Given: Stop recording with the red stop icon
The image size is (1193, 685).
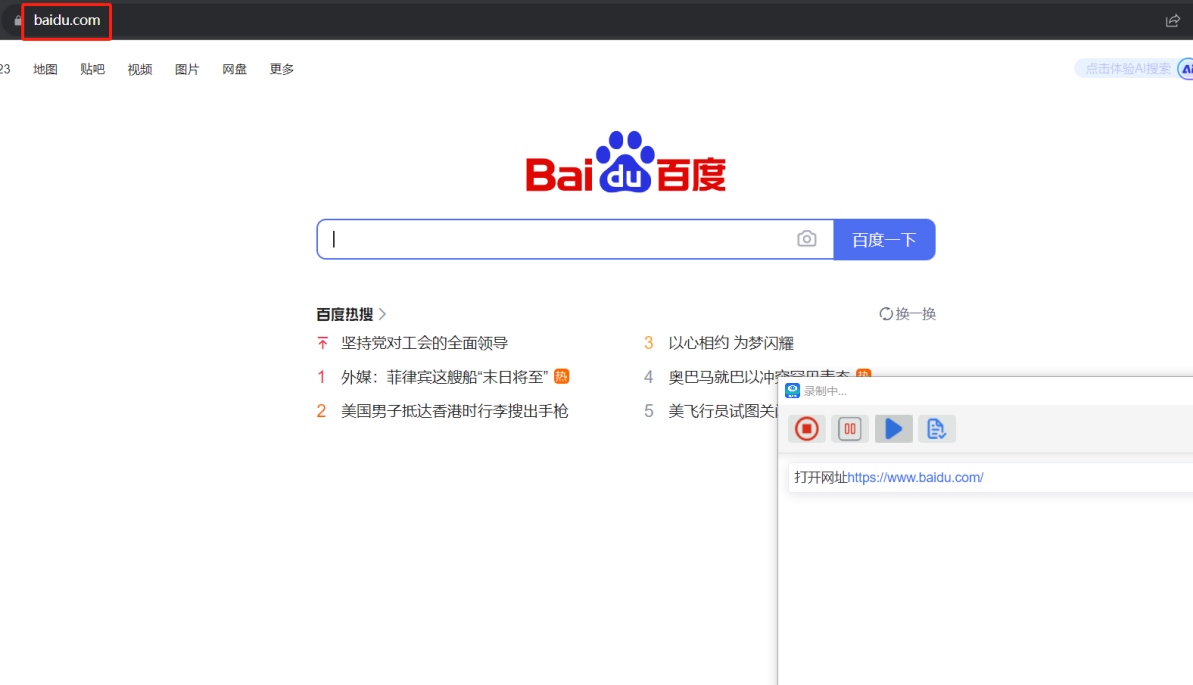Looking at the screenshot, I should [x=807, y=429].
